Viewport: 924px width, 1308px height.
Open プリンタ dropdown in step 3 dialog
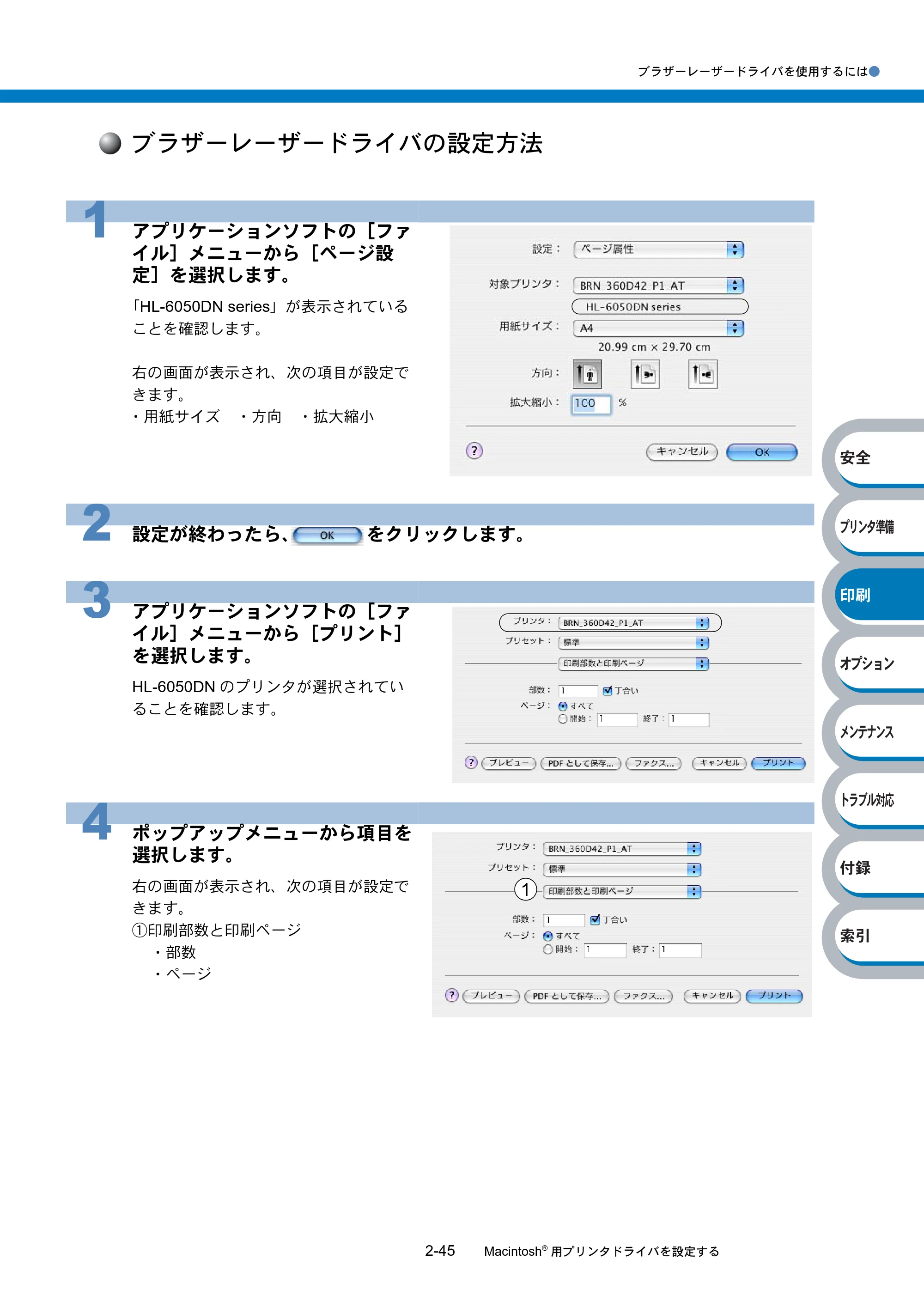(x=633, y=623)
